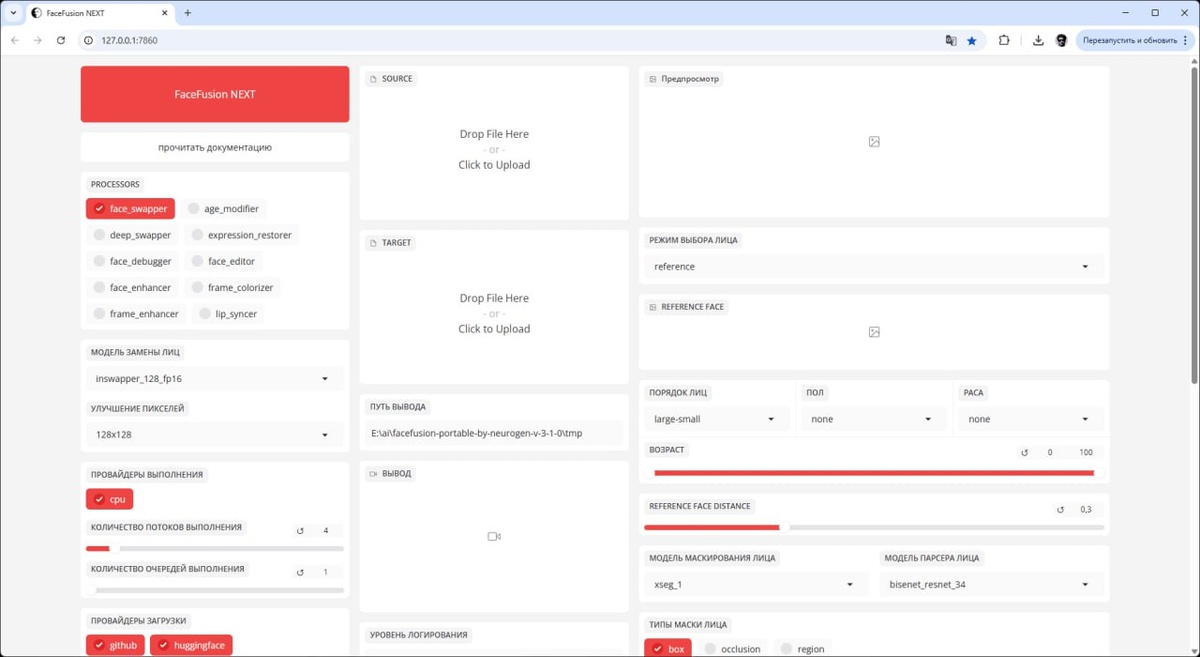Click the SOURCE drop file upload area
Image resolution: width=1200 pixels, height=657 pixels.
[494, 149]
